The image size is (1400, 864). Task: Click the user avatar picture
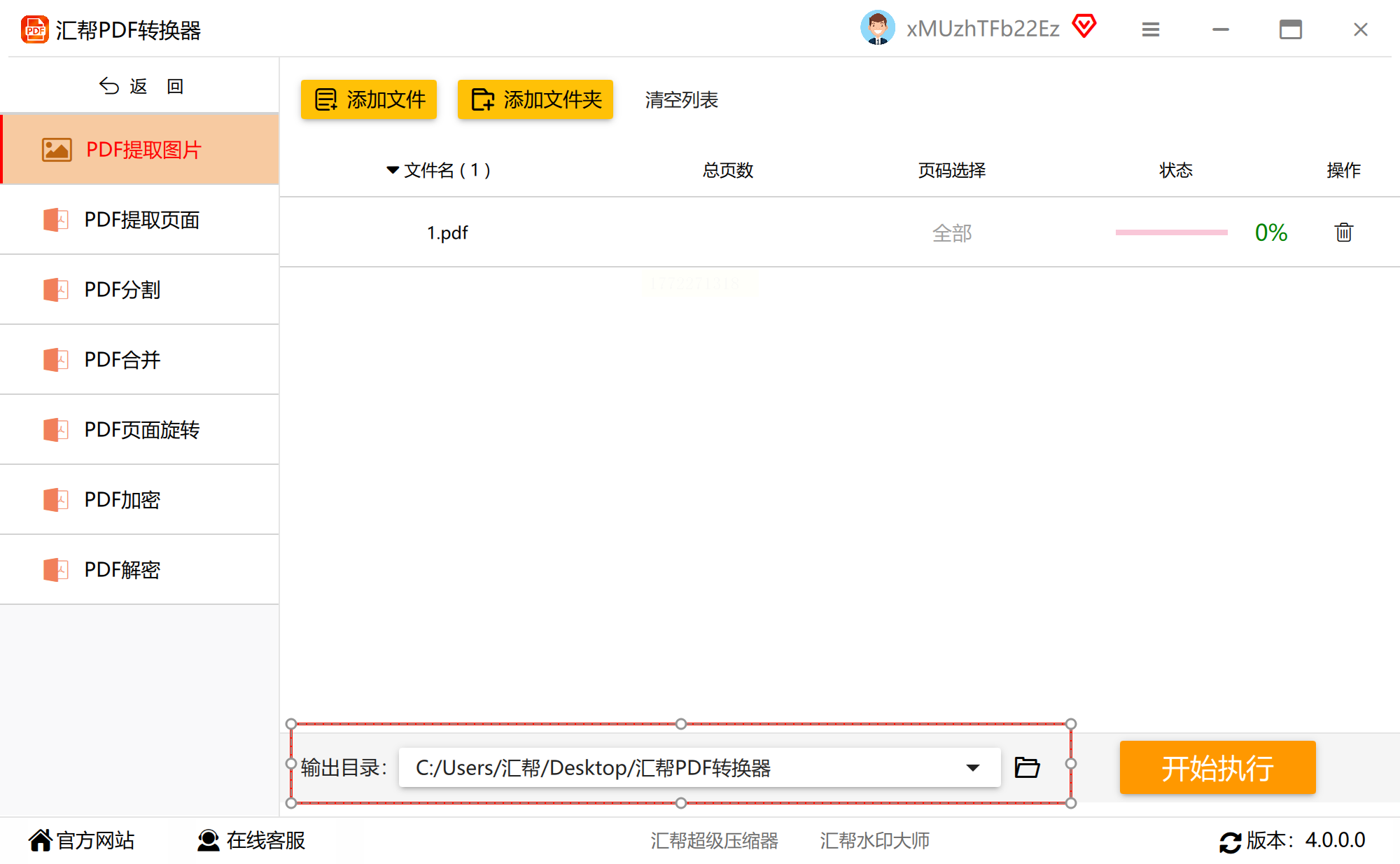pyautogui.click(x=877, y=28)
